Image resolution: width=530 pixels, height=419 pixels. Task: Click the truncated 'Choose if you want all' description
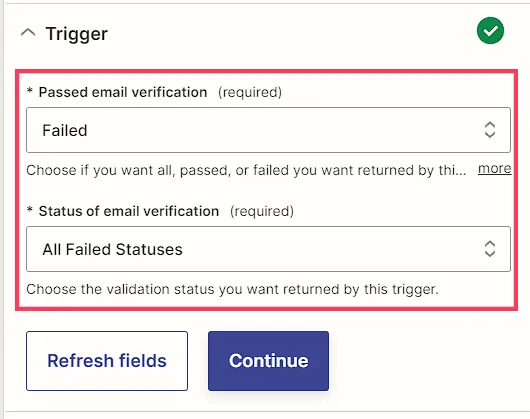(246, 170)
